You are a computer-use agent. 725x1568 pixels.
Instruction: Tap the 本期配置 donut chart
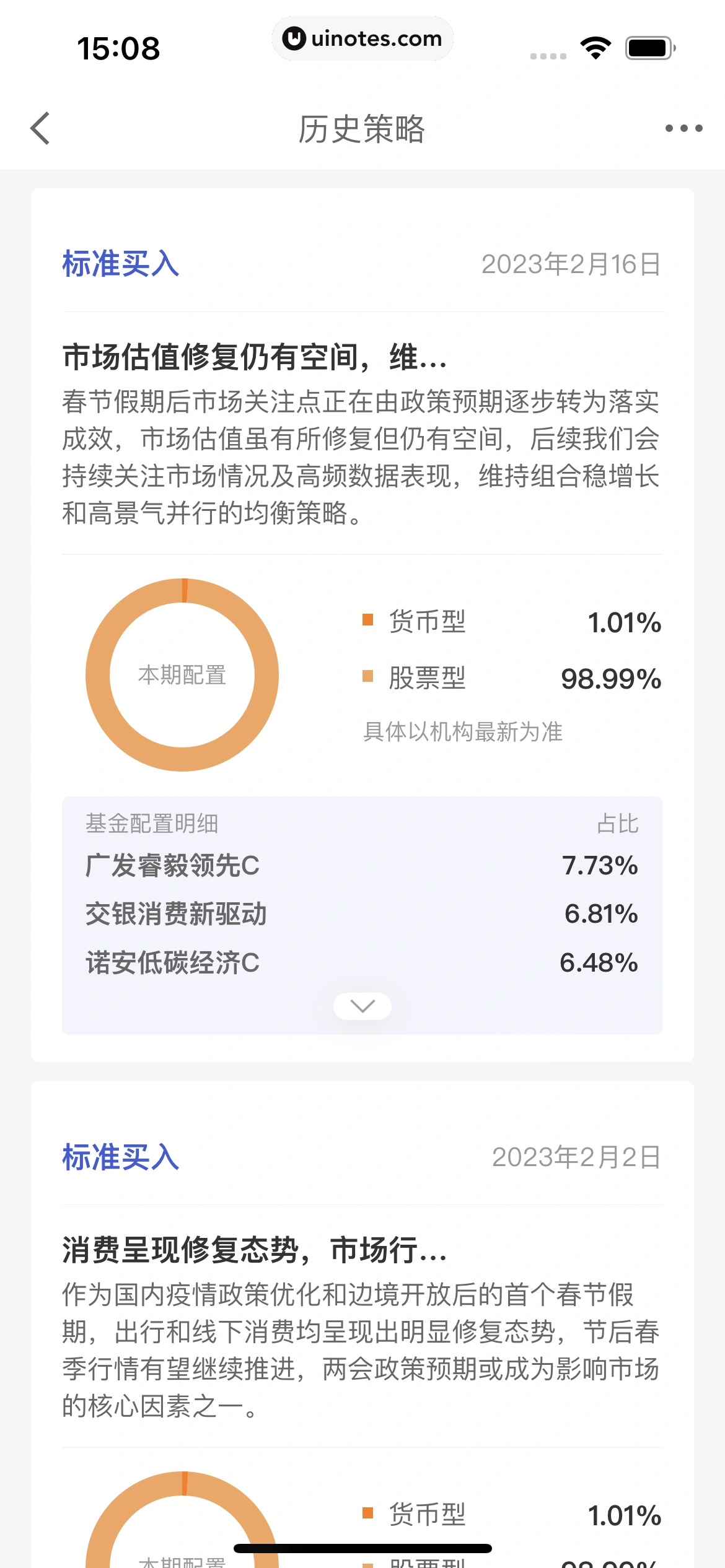(x=182, y=675)
